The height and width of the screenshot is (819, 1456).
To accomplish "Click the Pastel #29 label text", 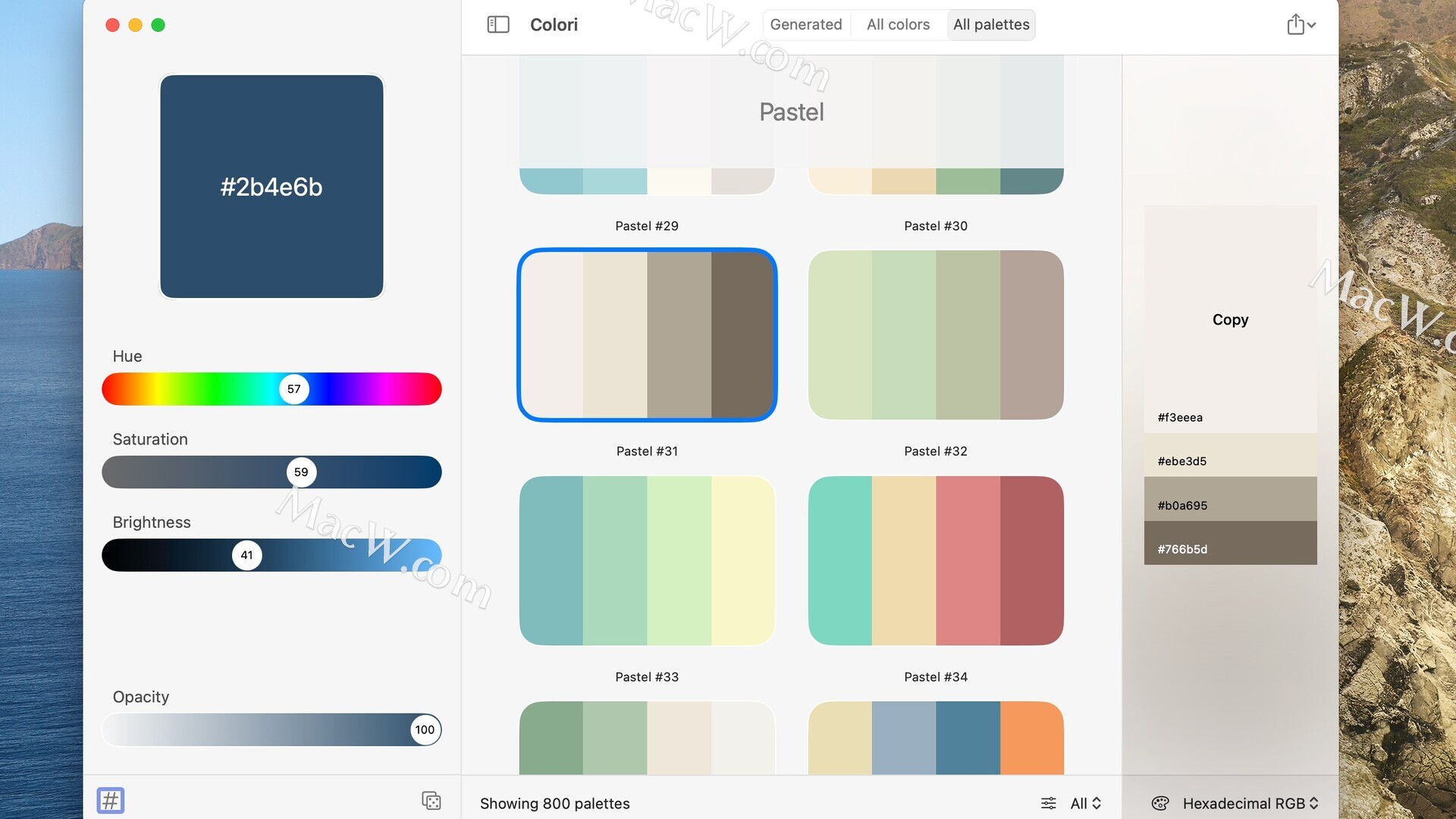I will tap(647, 226).
